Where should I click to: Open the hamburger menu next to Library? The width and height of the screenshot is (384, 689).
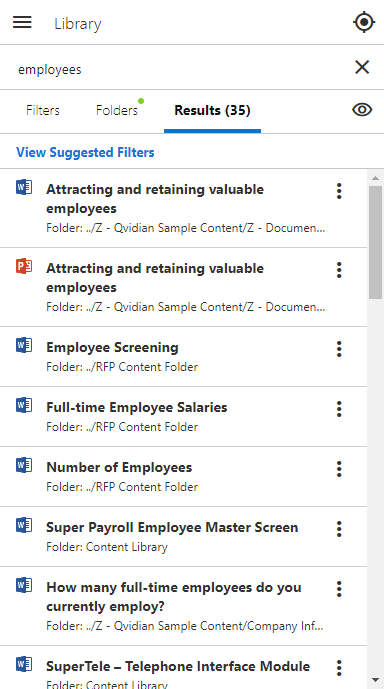point(22,22)
